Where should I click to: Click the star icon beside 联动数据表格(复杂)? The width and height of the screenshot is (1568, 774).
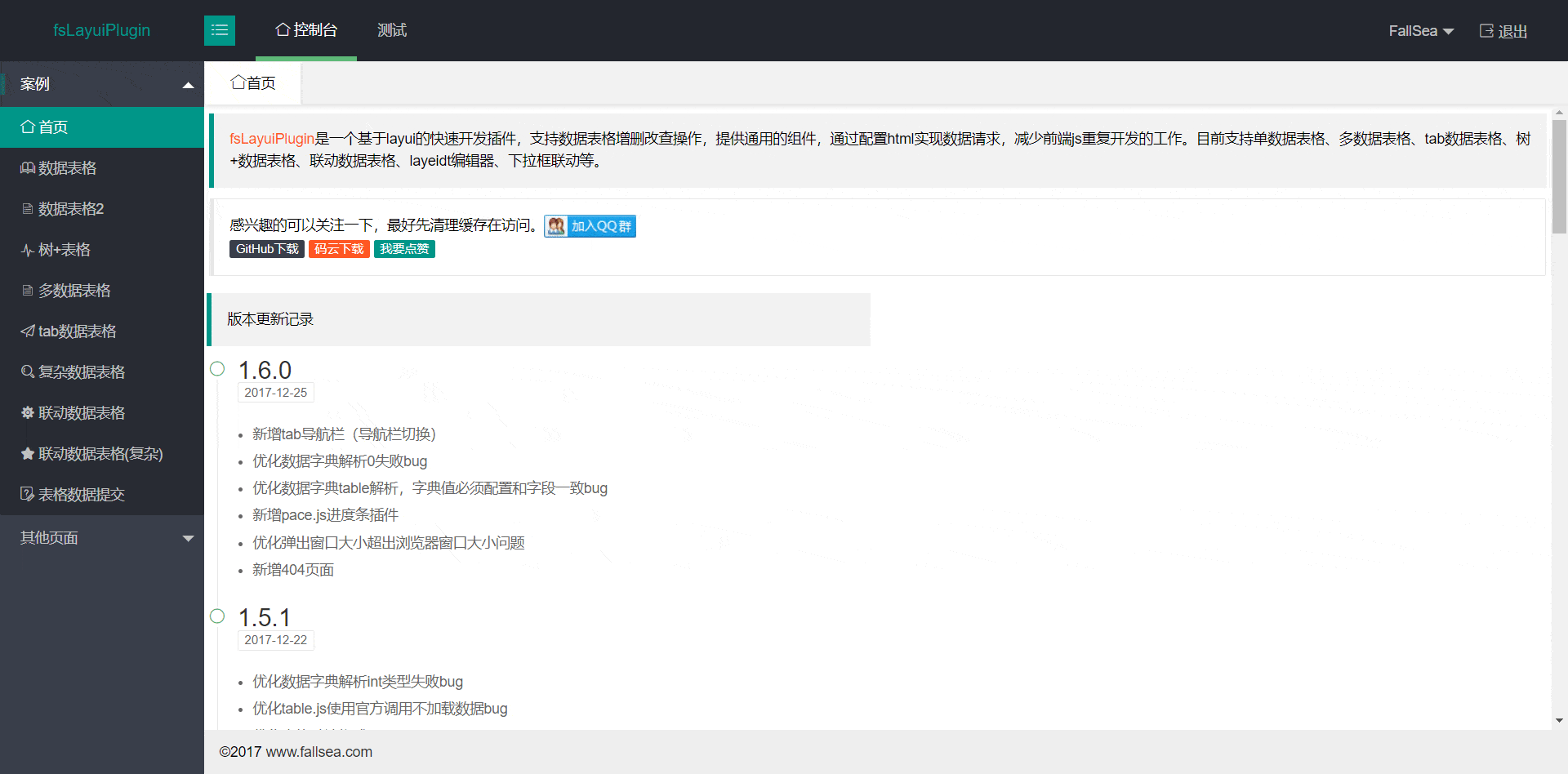point(28,454)
